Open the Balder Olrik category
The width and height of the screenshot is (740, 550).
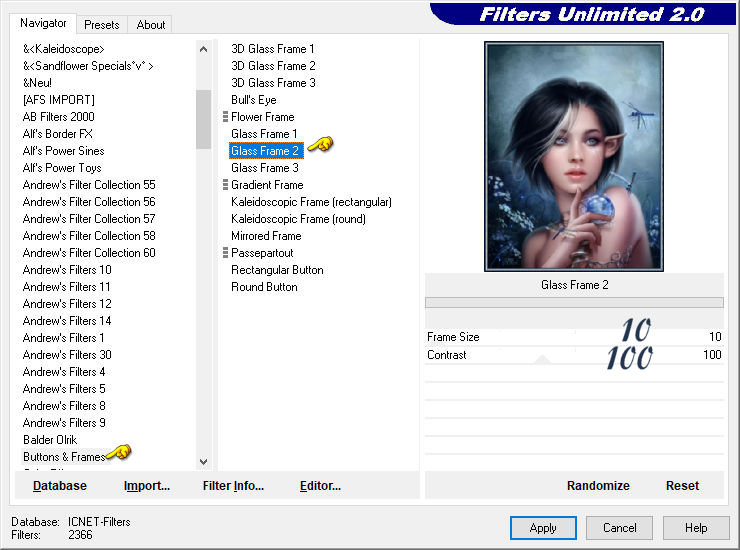tap(50, 440)
